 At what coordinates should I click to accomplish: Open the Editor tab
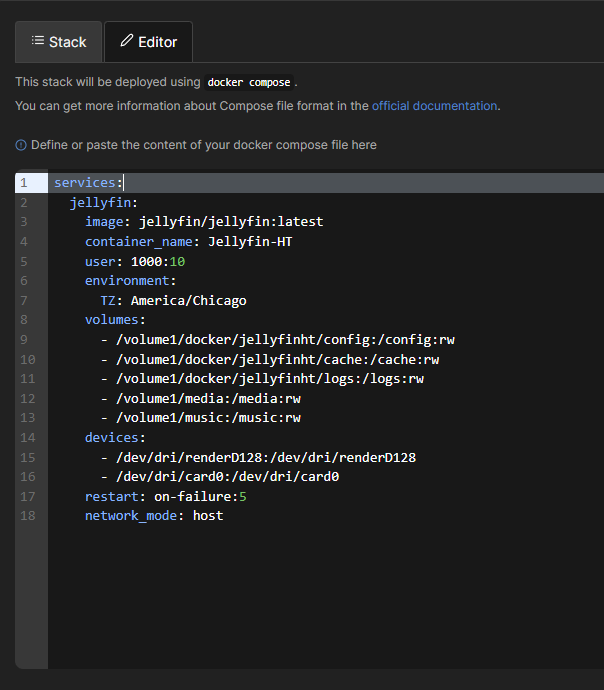148,42
